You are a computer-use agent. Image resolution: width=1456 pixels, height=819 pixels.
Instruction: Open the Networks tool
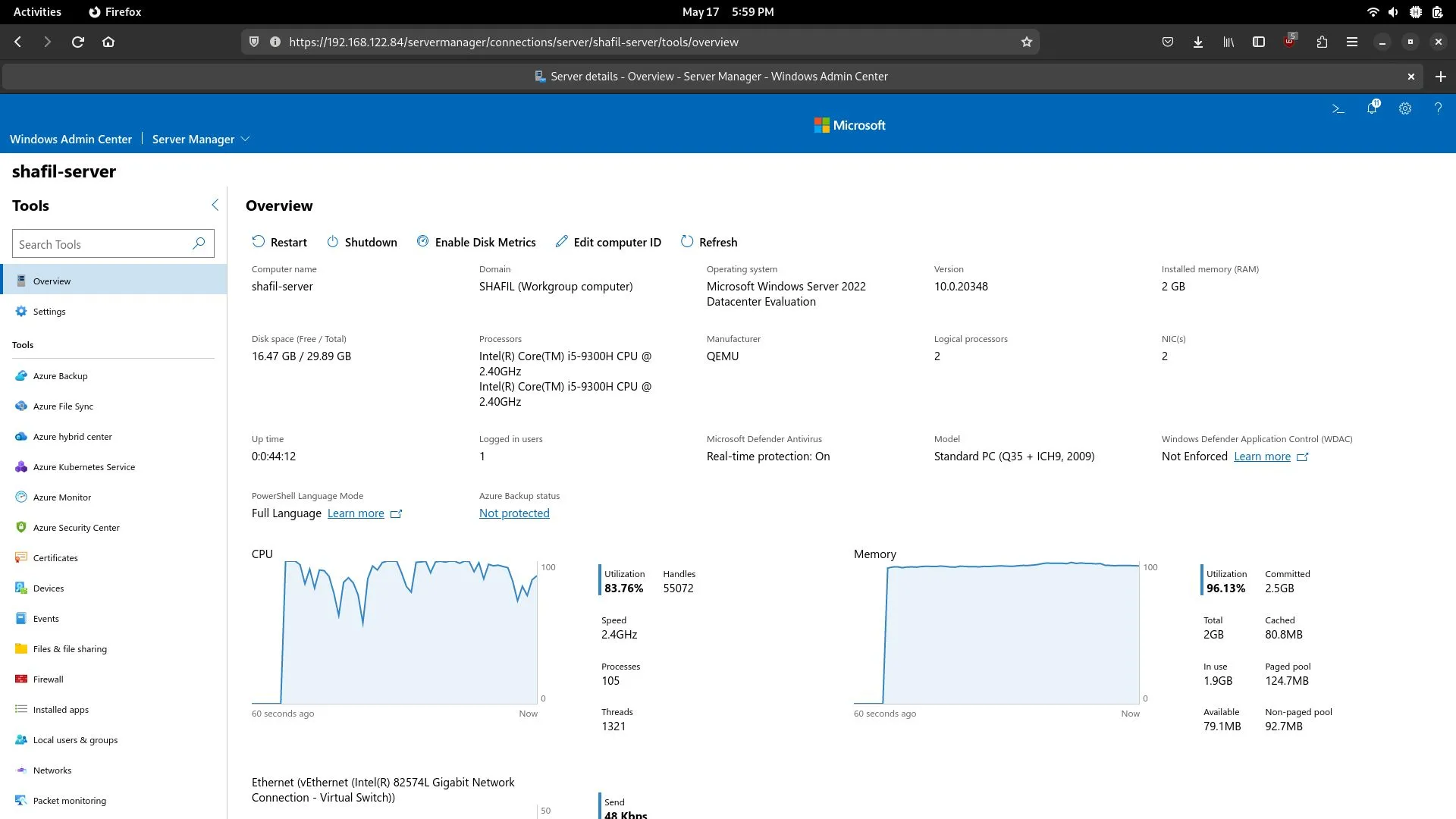click(x=52, y=770)
